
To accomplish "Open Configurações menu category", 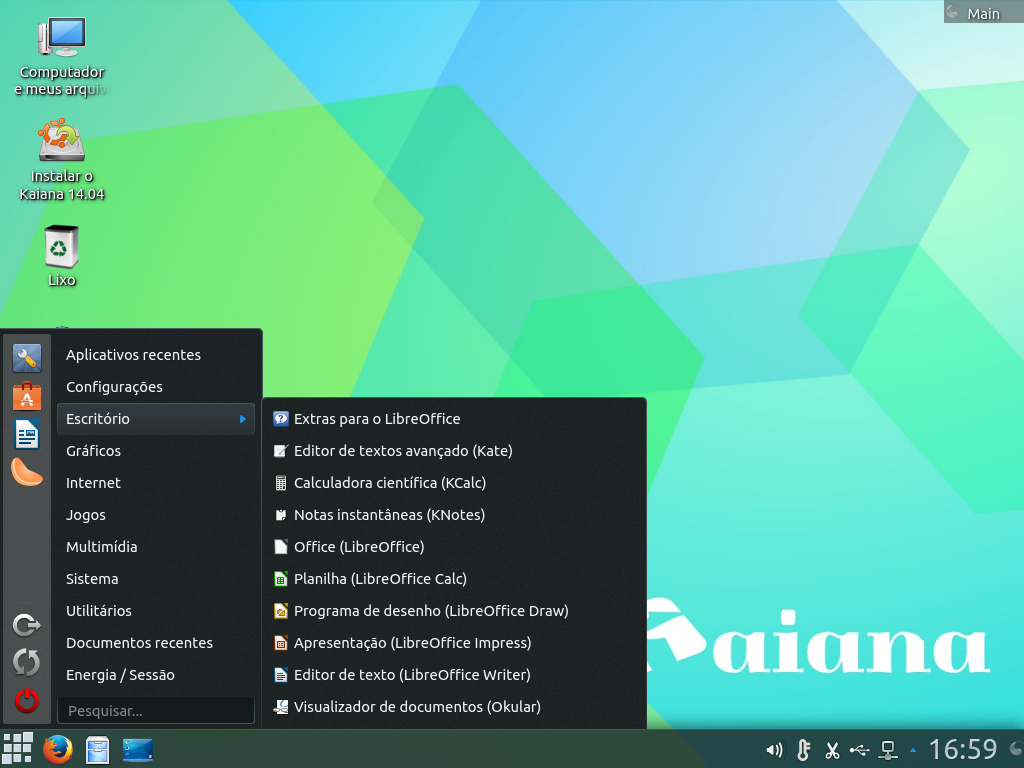I will pyautogui.click(x=155, y=387).
